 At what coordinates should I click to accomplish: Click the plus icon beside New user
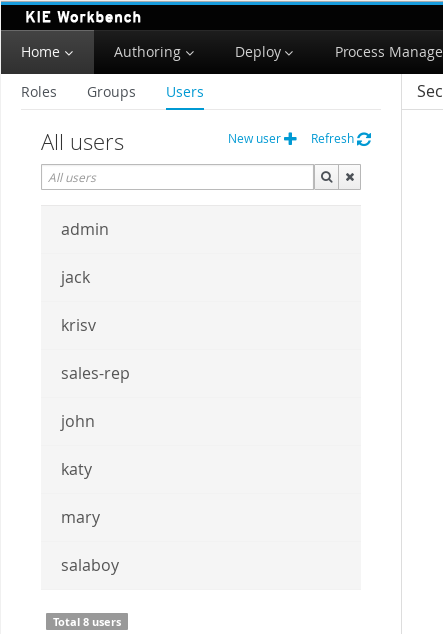coord(290,139)
